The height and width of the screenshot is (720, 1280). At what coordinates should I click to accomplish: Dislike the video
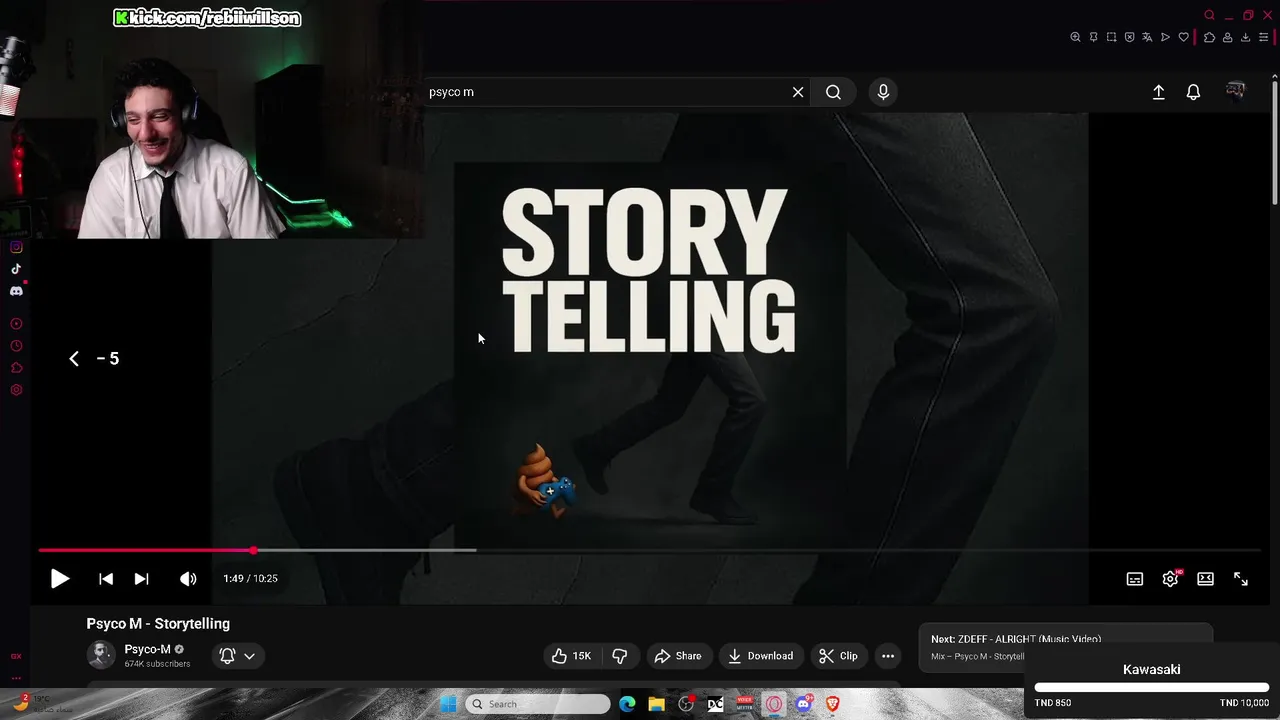coord(620,656)
